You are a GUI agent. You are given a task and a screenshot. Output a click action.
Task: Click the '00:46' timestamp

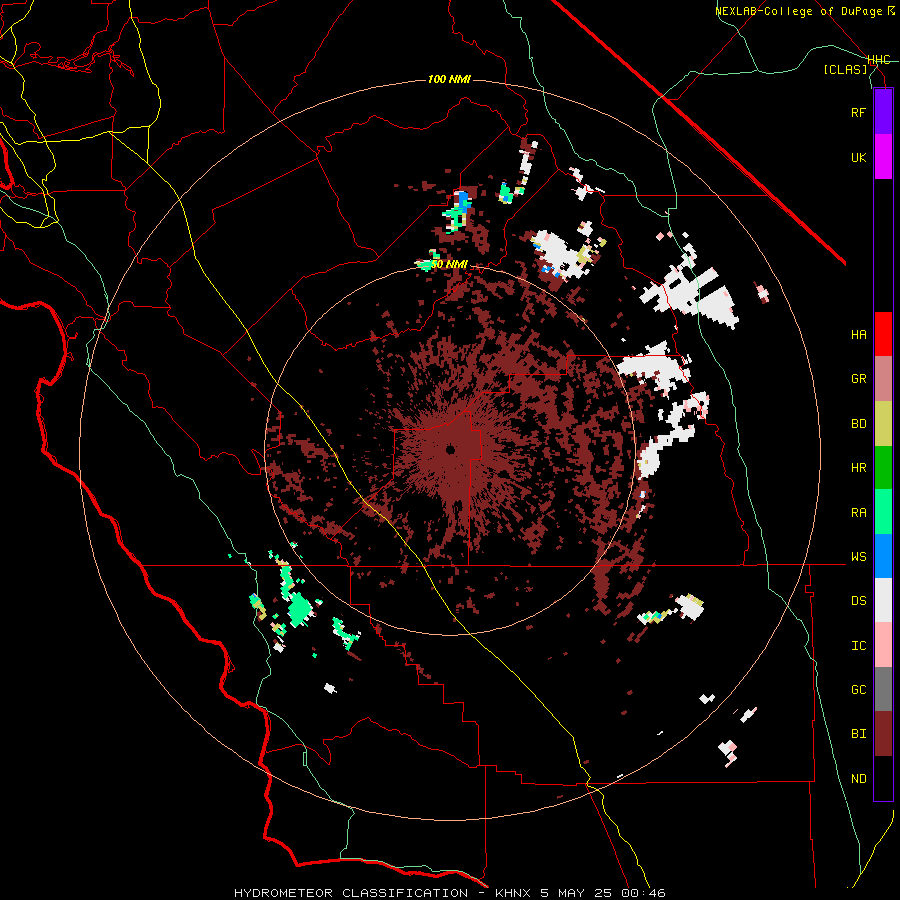point(643,893)
